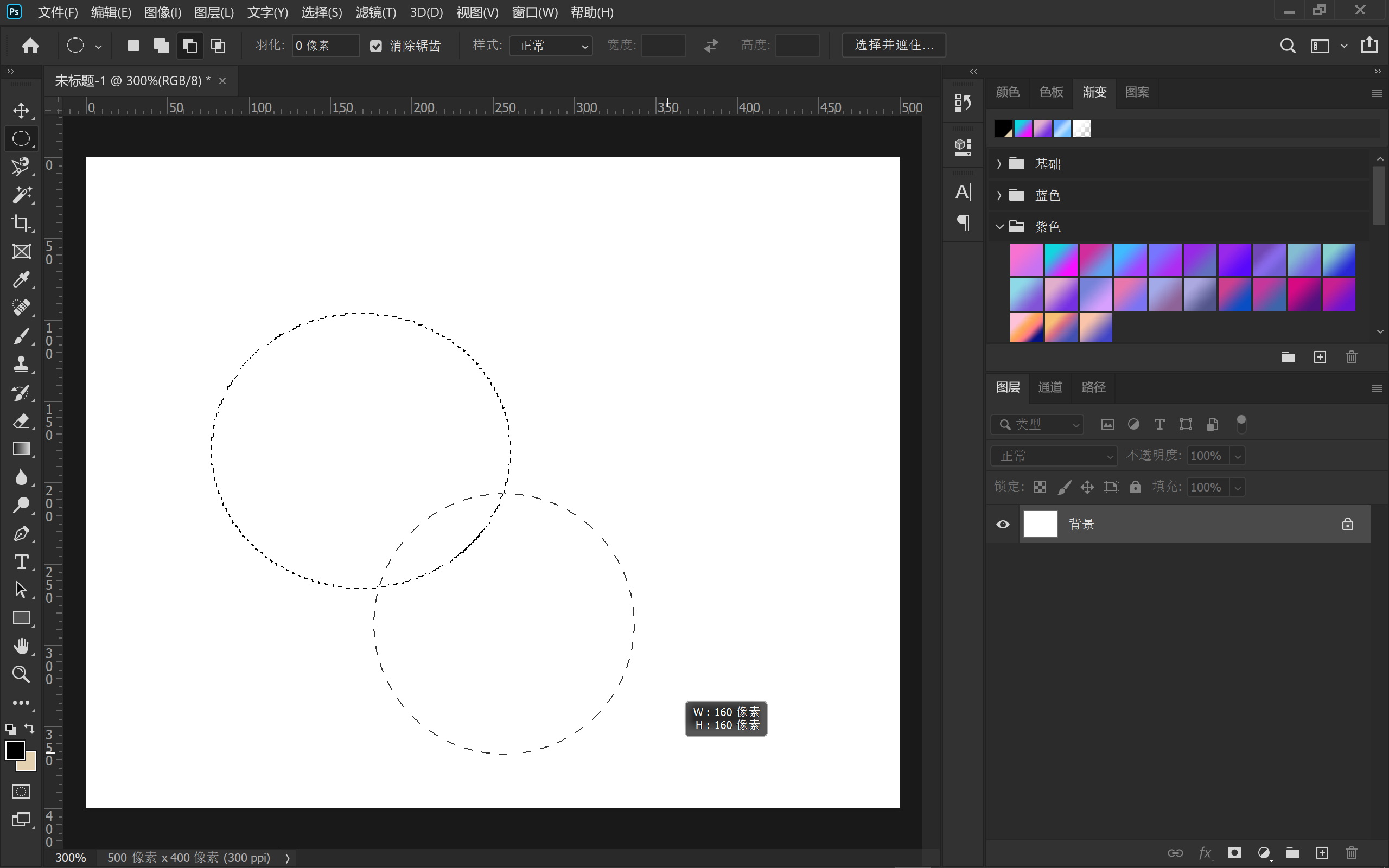Switch to the 色板 tab
Screen dimensions: 1389x868
[x=1051, y=92]
